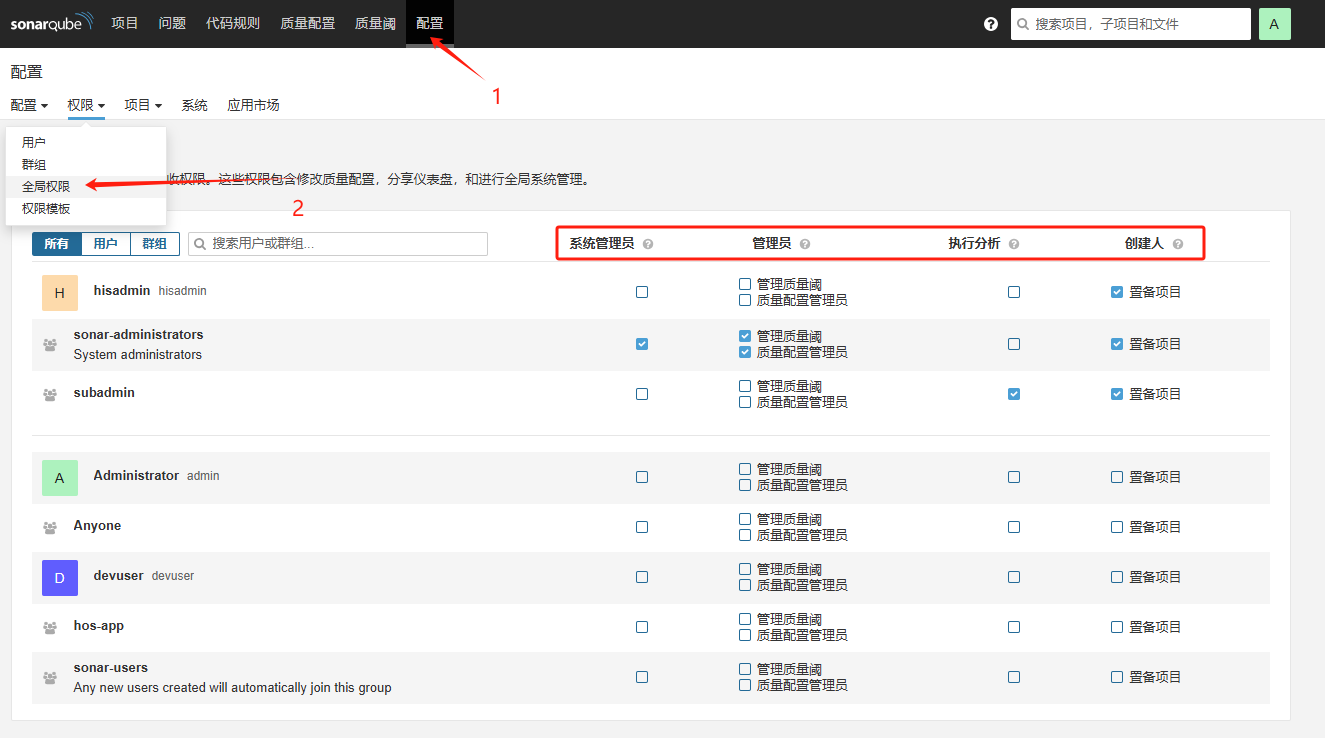Uncheck 置备项目 for subadmin
Screen dimensions: 1325x738
[x=1117, y=394]
